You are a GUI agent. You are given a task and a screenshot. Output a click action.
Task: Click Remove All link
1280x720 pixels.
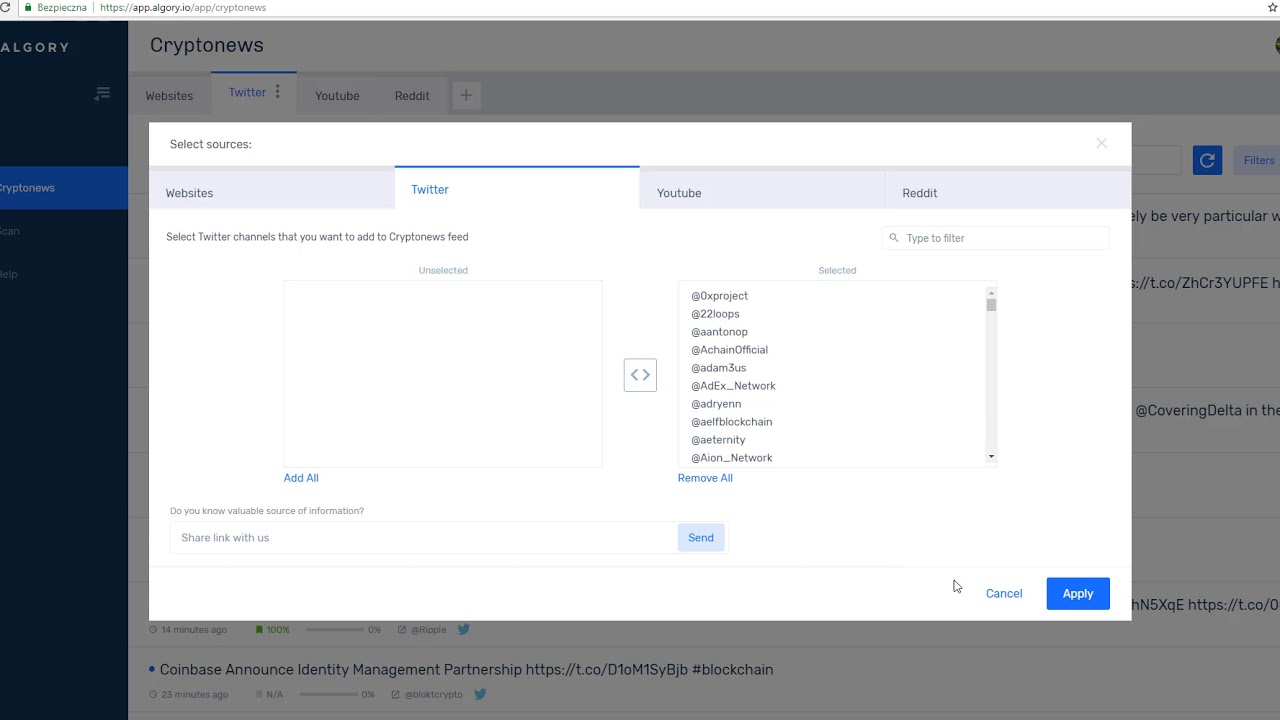point(705,478)
